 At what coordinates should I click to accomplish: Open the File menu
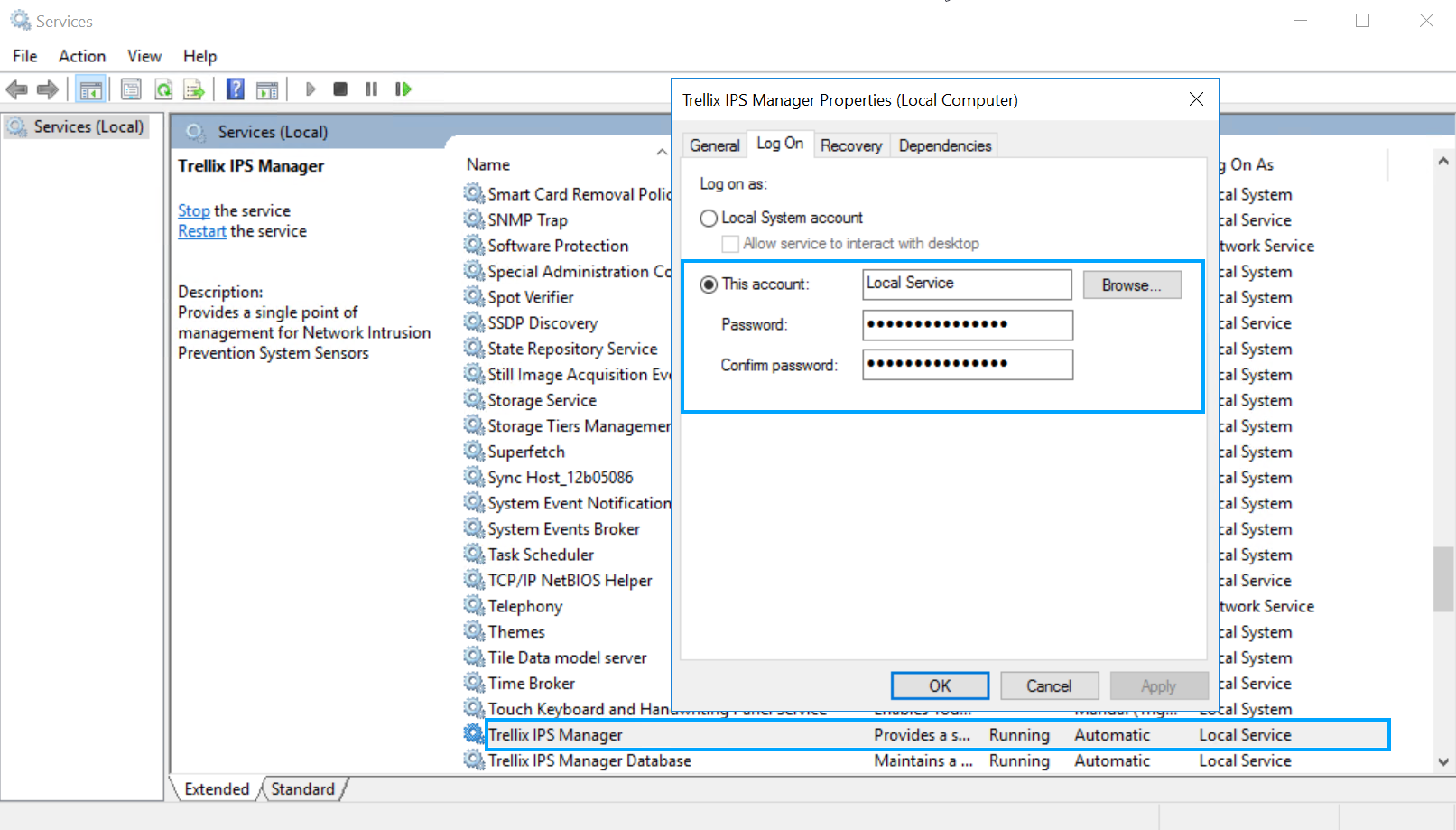click(25, 56)
